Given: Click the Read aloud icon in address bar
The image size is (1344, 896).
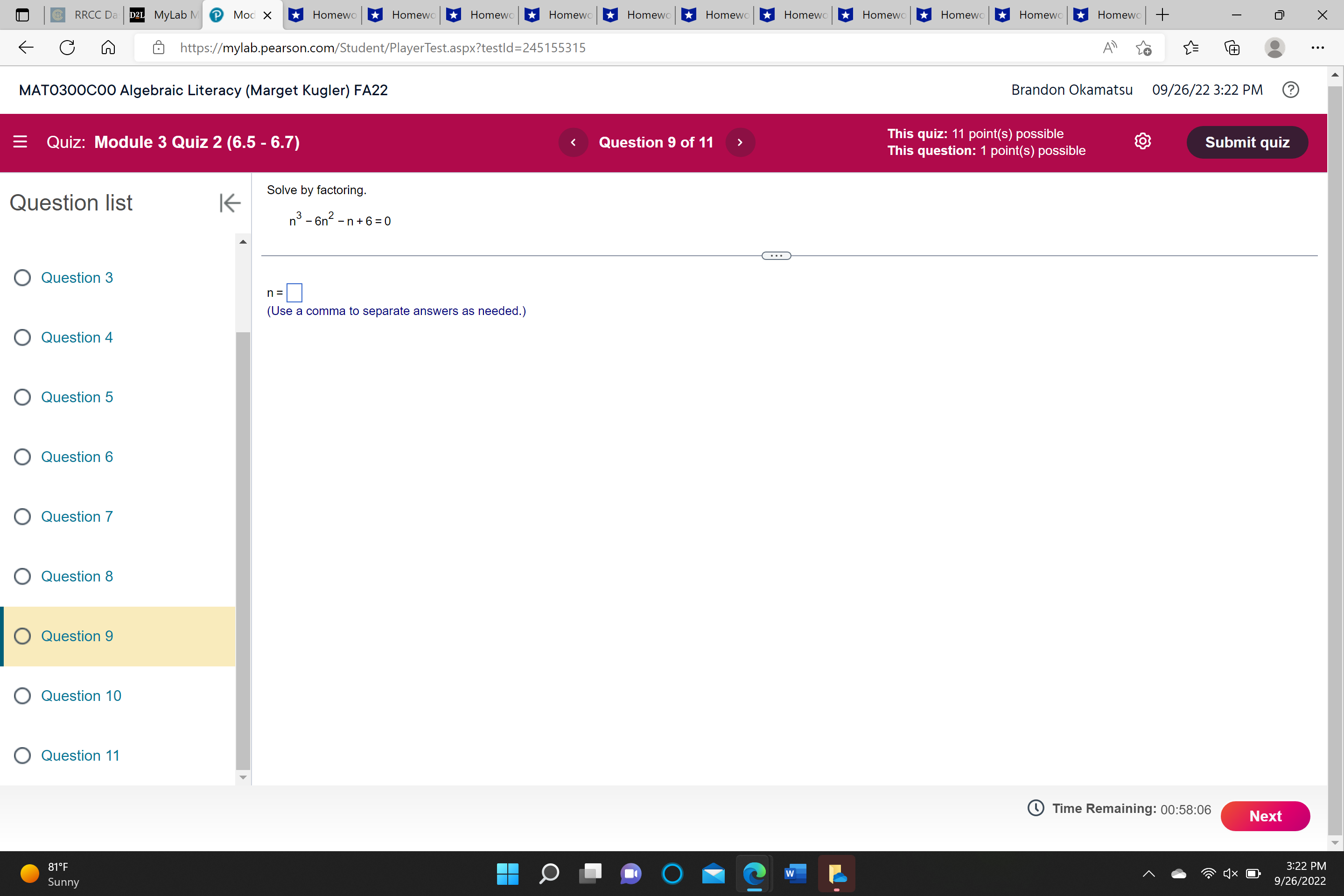Looking at the screenshot, I should click(1109, 48).
